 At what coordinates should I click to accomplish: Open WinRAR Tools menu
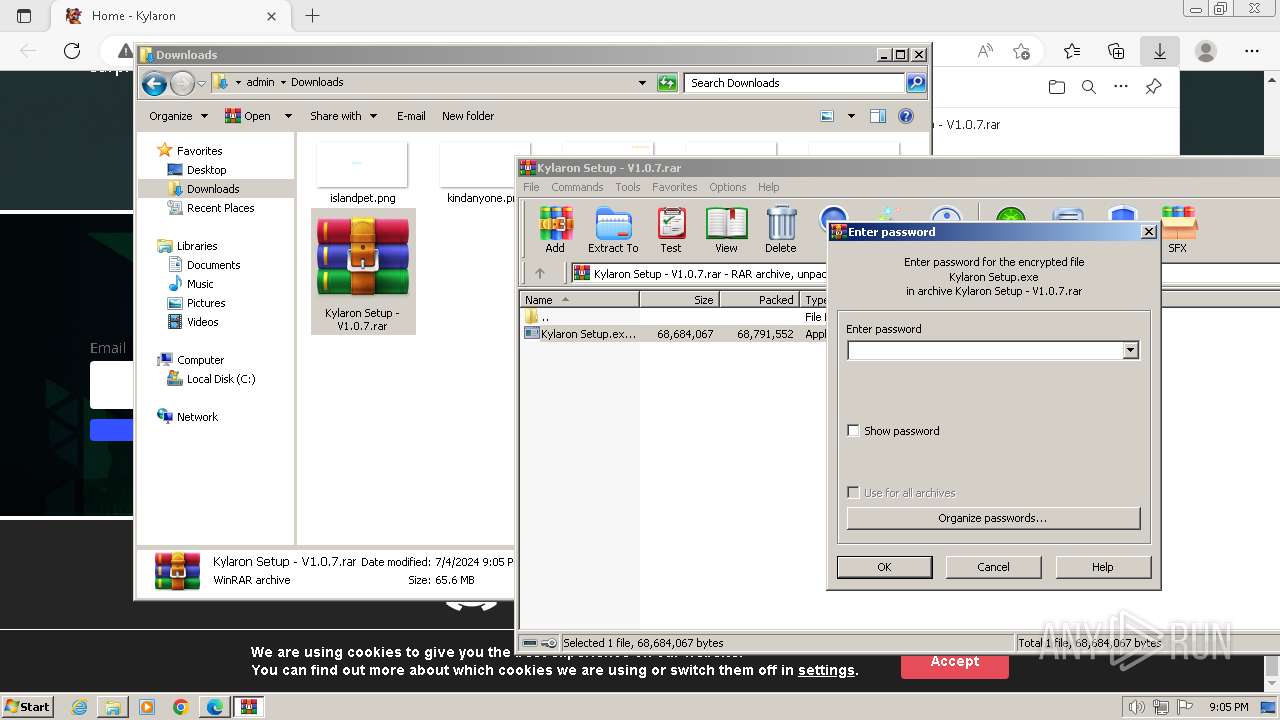628,187
